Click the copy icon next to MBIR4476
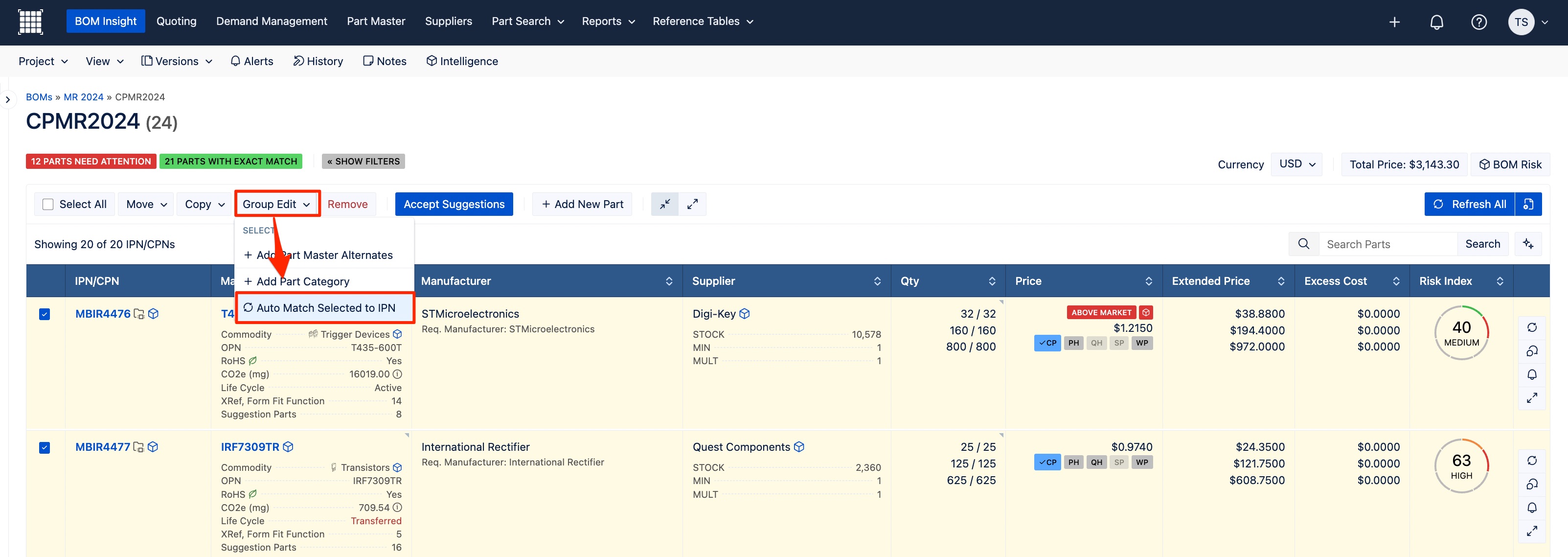 coord(139,314)
